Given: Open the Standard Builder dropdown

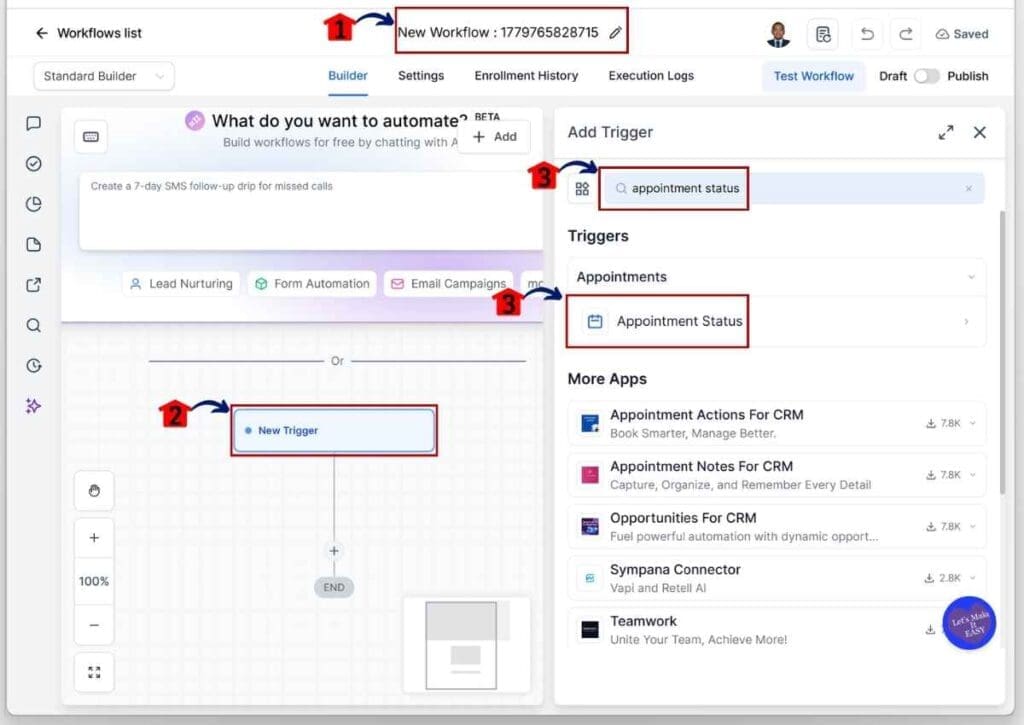Looking at the screenshot, I should [x=104, y=76].
